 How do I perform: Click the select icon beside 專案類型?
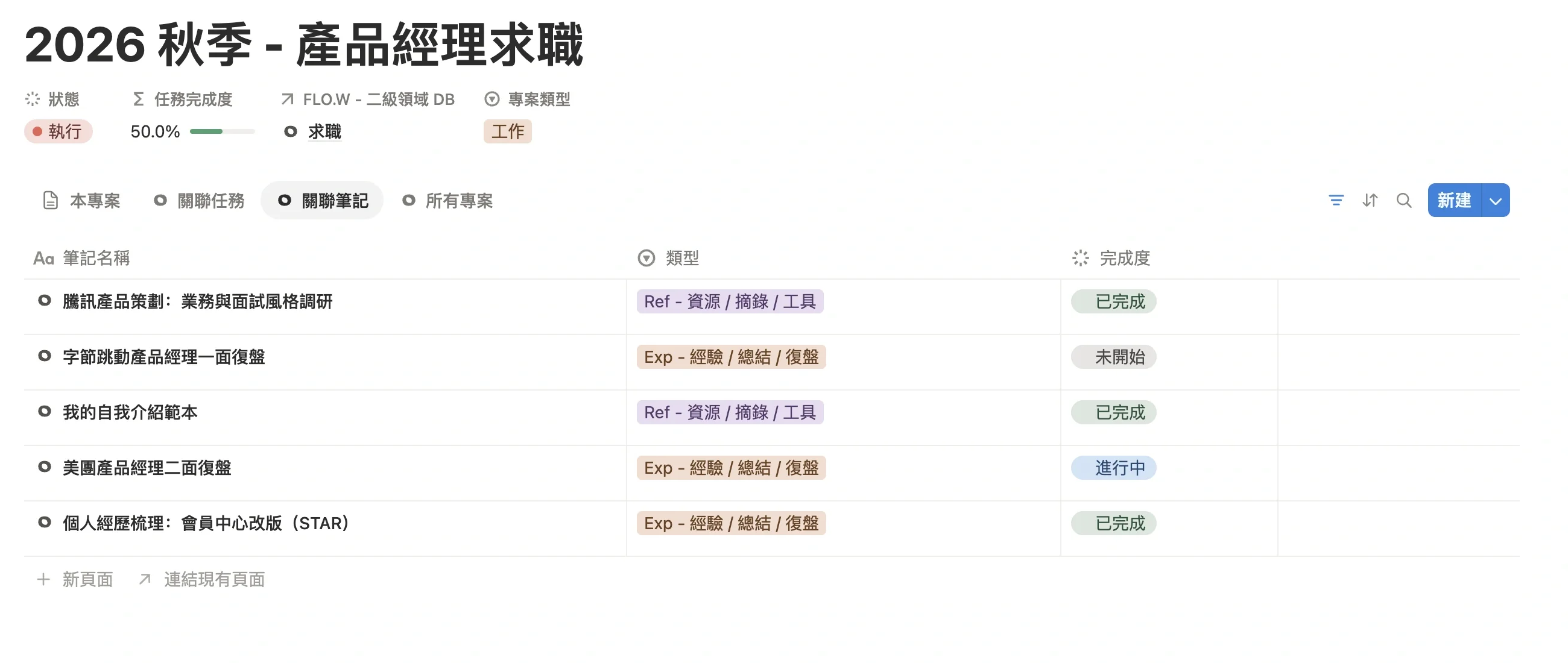(492, 99)
